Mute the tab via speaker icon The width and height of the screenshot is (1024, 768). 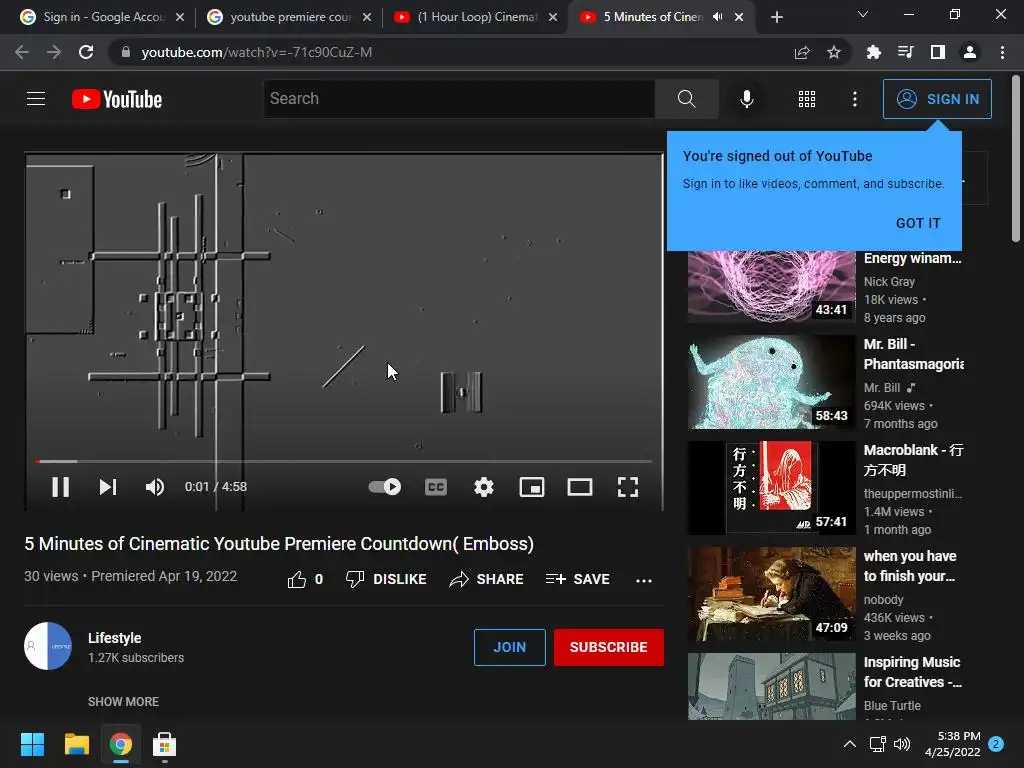tap(718, 17)
